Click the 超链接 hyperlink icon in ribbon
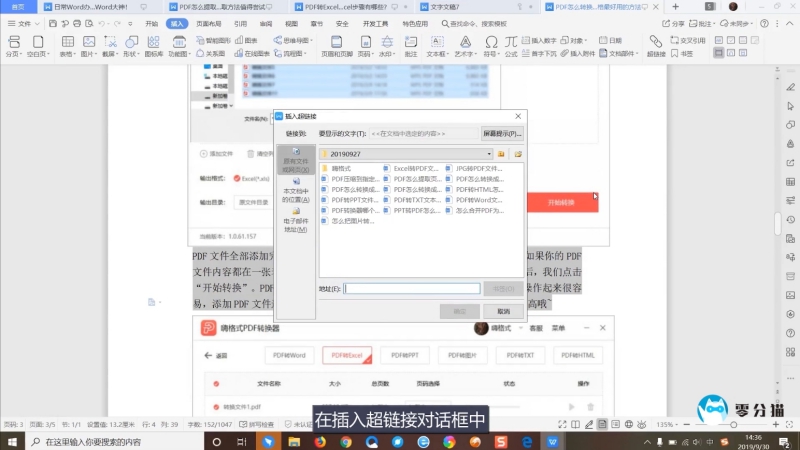The image size is (800, 450). click(656, 46)
